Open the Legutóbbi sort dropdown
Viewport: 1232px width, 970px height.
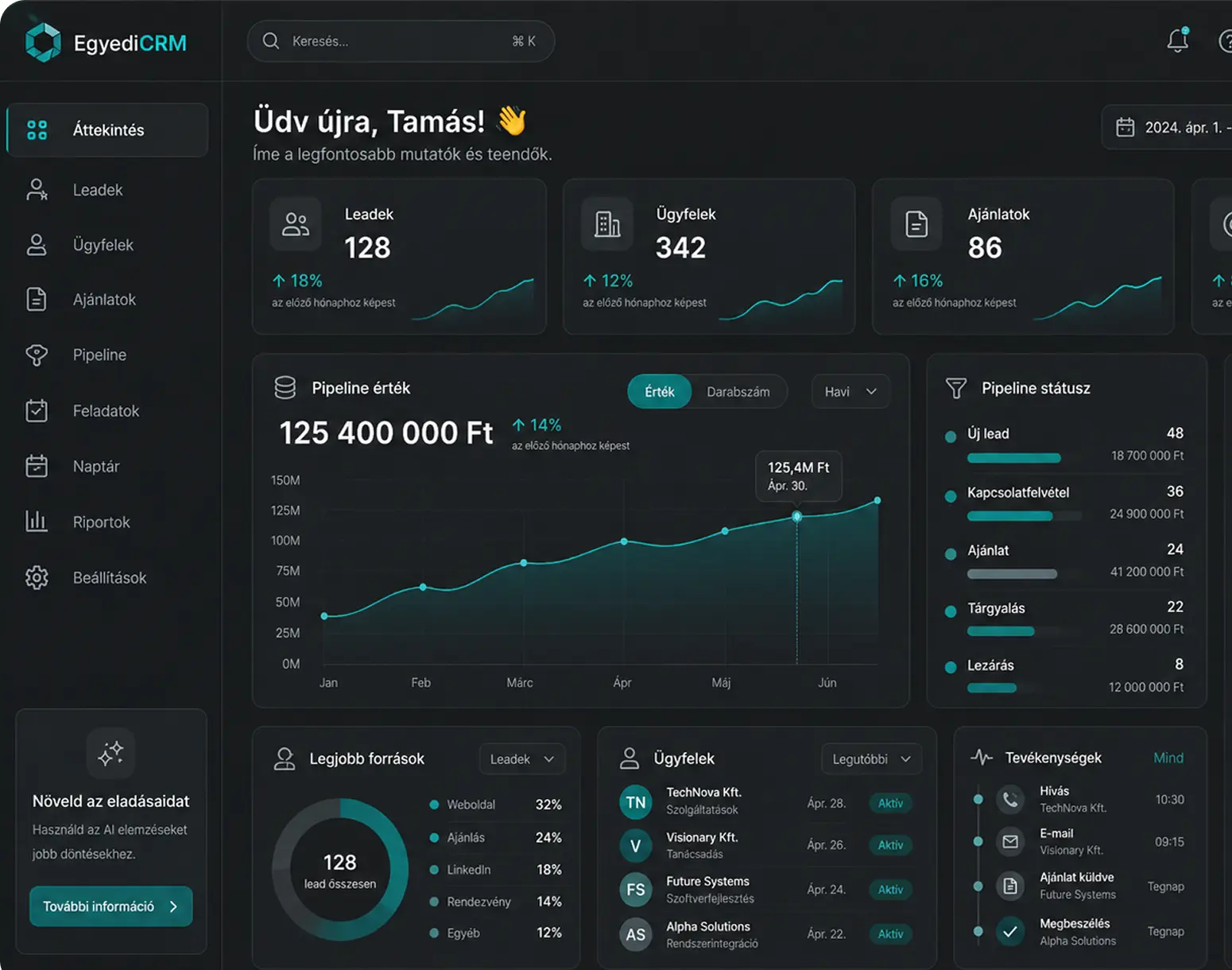tap(871, 759)
